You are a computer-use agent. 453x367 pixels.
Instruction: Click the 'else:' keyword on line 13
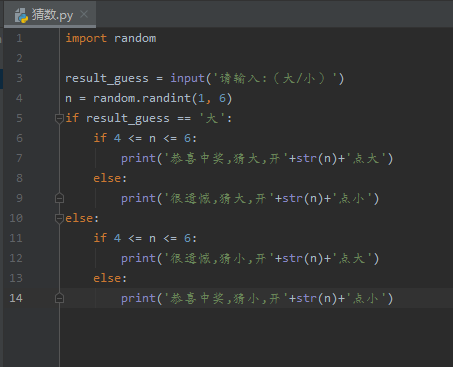click(110, 278)
